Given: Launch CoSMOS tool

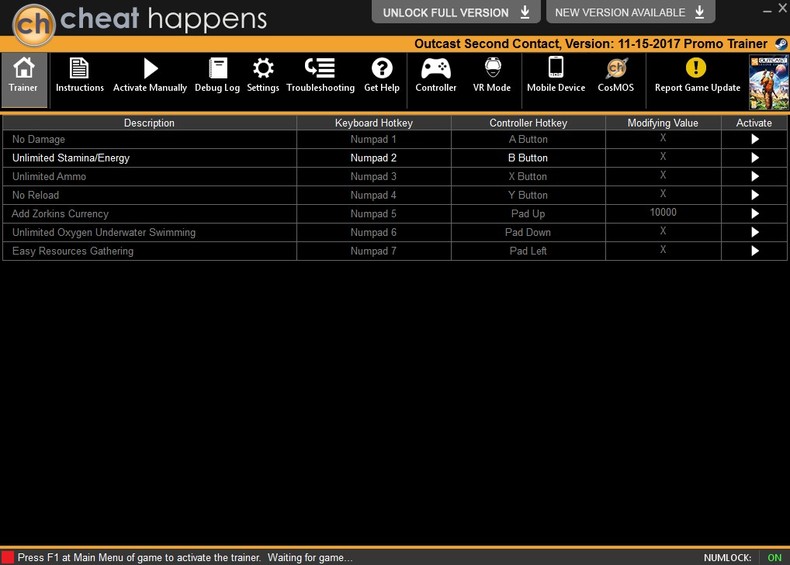Looking at the screenshot, I should [x=616, y=76].
